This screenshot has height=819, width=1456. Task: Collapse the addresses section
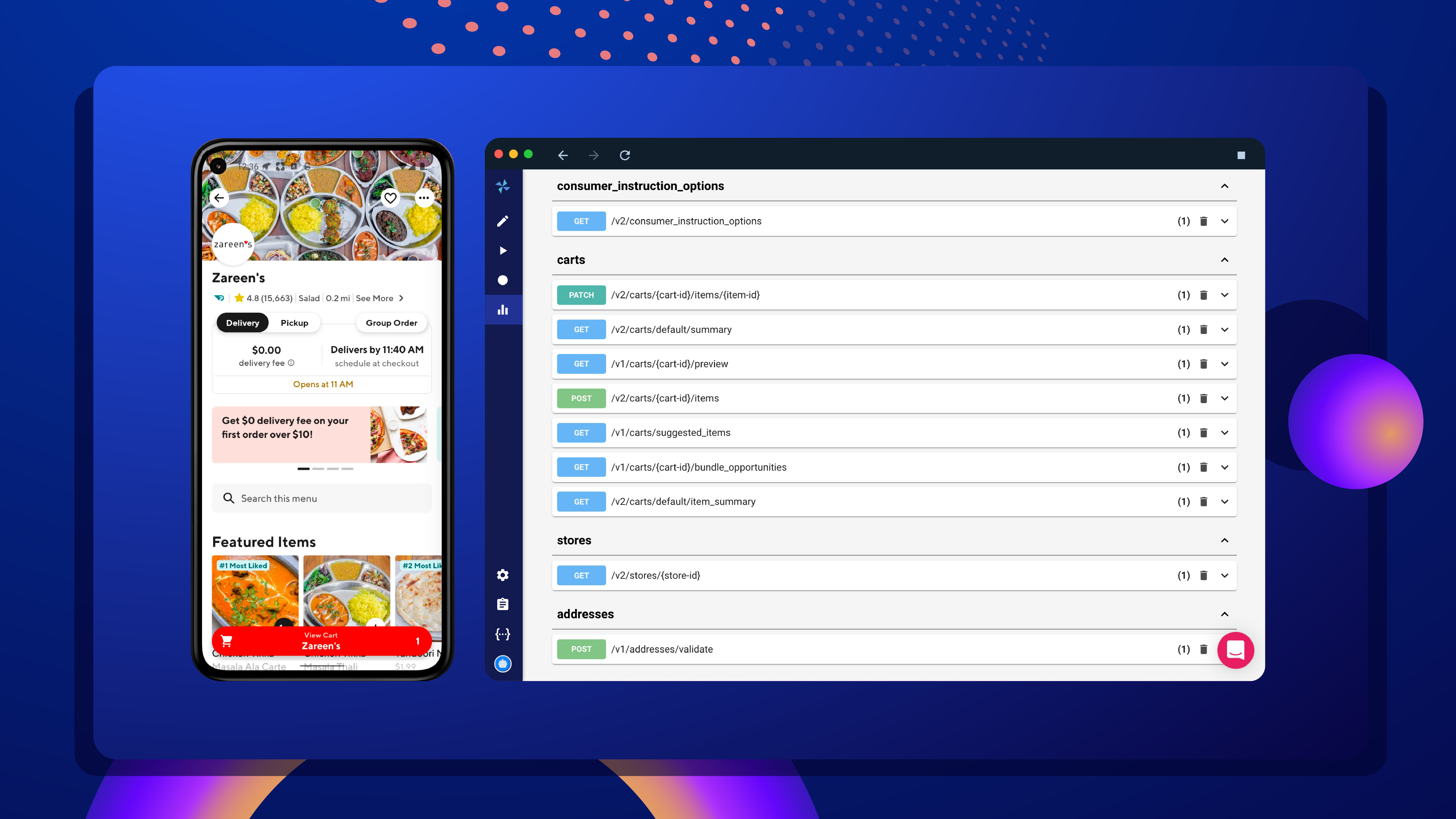coord(1225,614)
